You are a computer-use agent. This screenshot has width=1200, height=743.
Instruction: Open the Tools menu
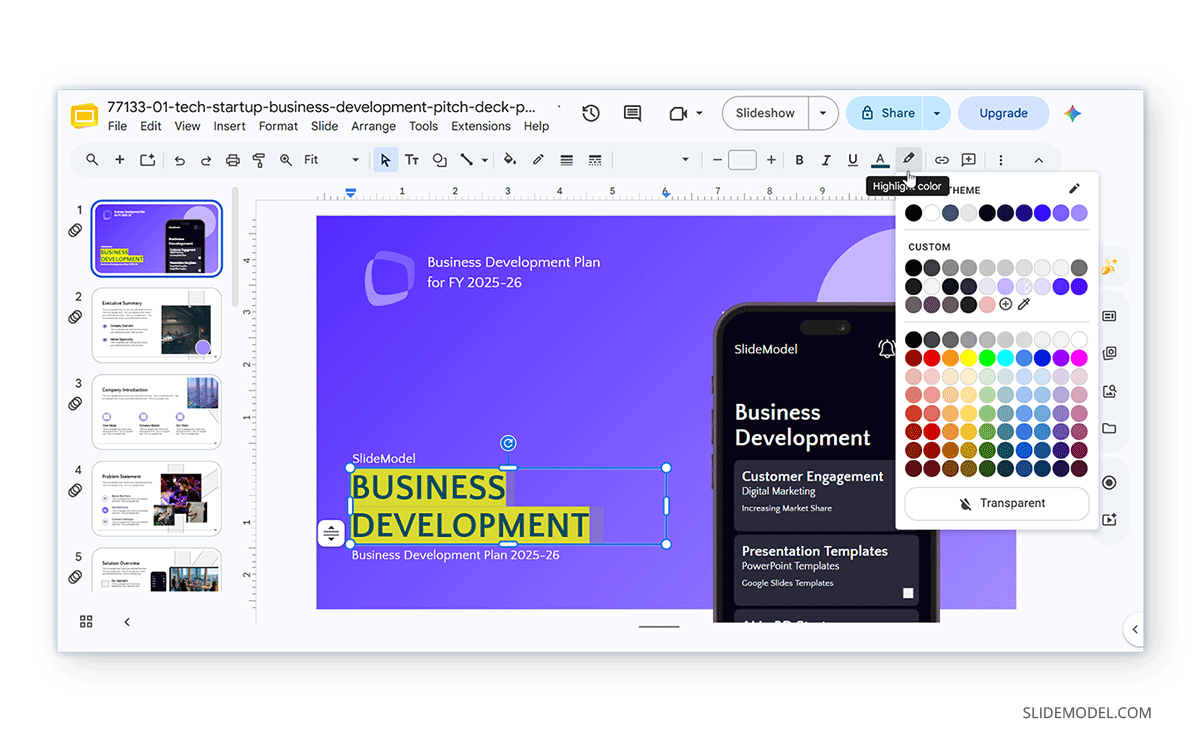click(x=423, y=126)
